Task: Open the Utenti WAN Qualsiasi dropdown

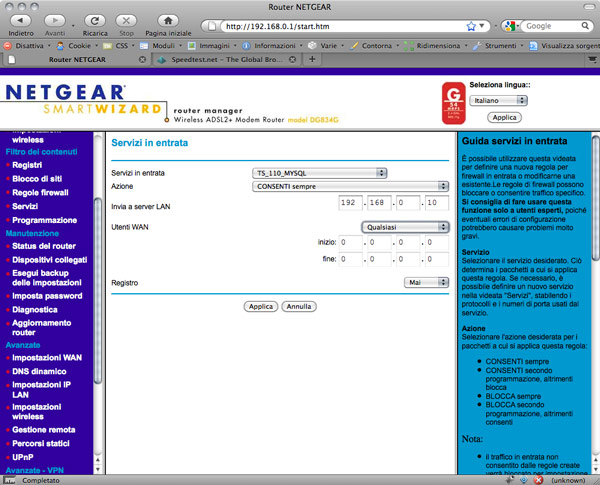Action: coord(405,227)
